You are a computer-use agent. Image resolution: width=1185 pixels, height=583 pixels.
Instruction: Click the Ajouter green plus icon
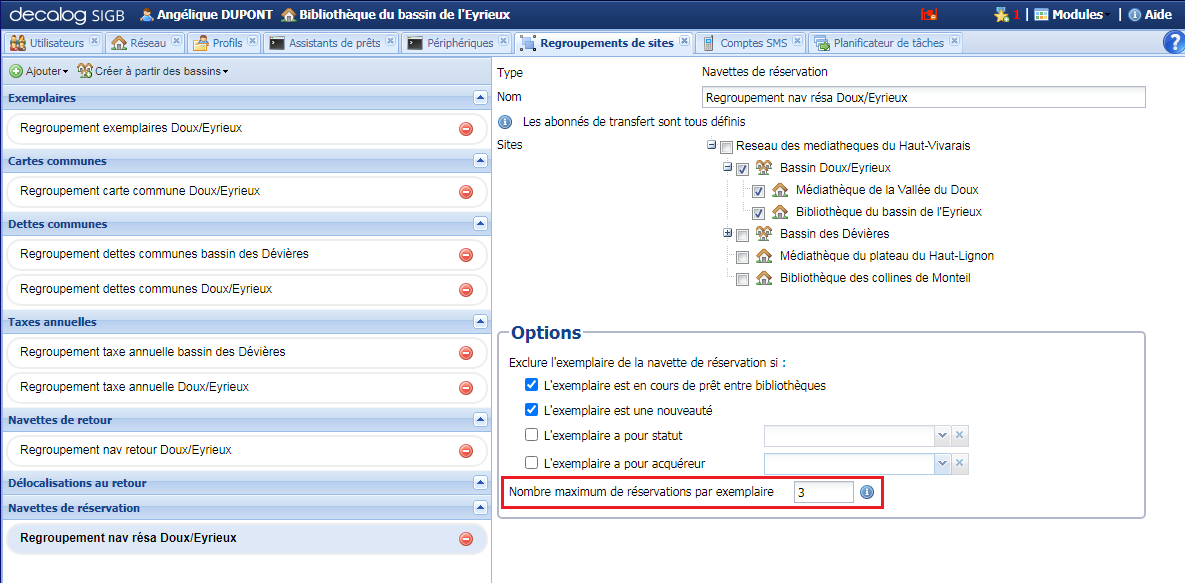(16, 71)
